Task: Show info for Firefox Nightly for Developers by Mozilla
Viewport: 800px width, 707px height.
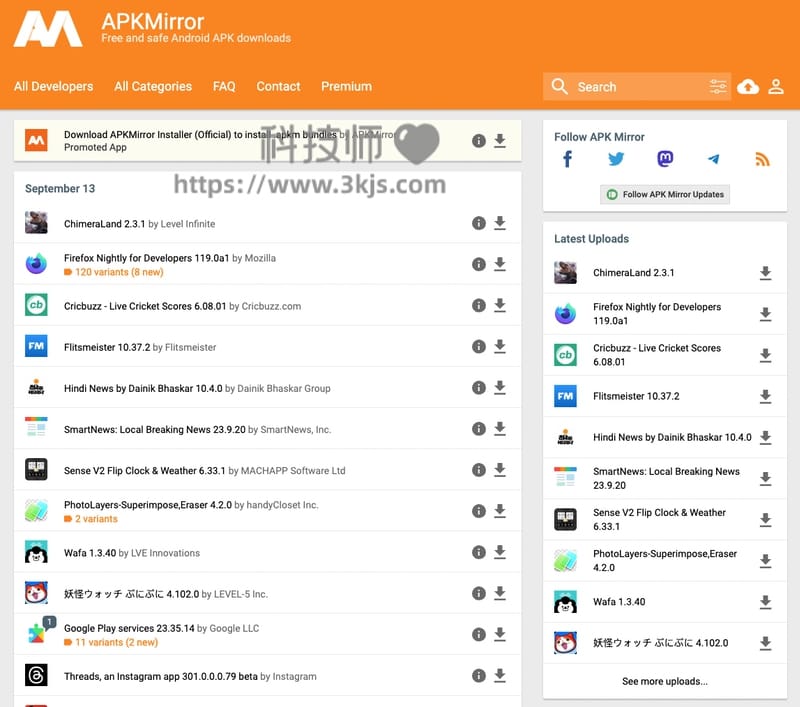Action: pos(479,264)
